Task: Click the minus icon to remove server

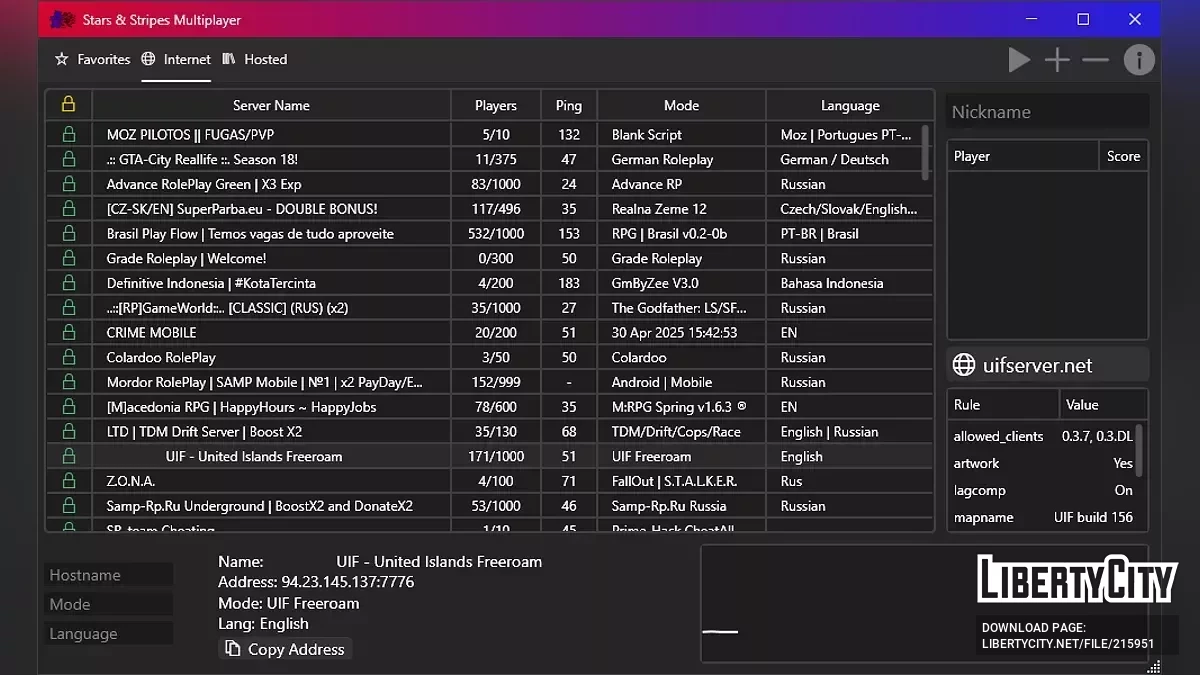Action: click(1096, 60)
